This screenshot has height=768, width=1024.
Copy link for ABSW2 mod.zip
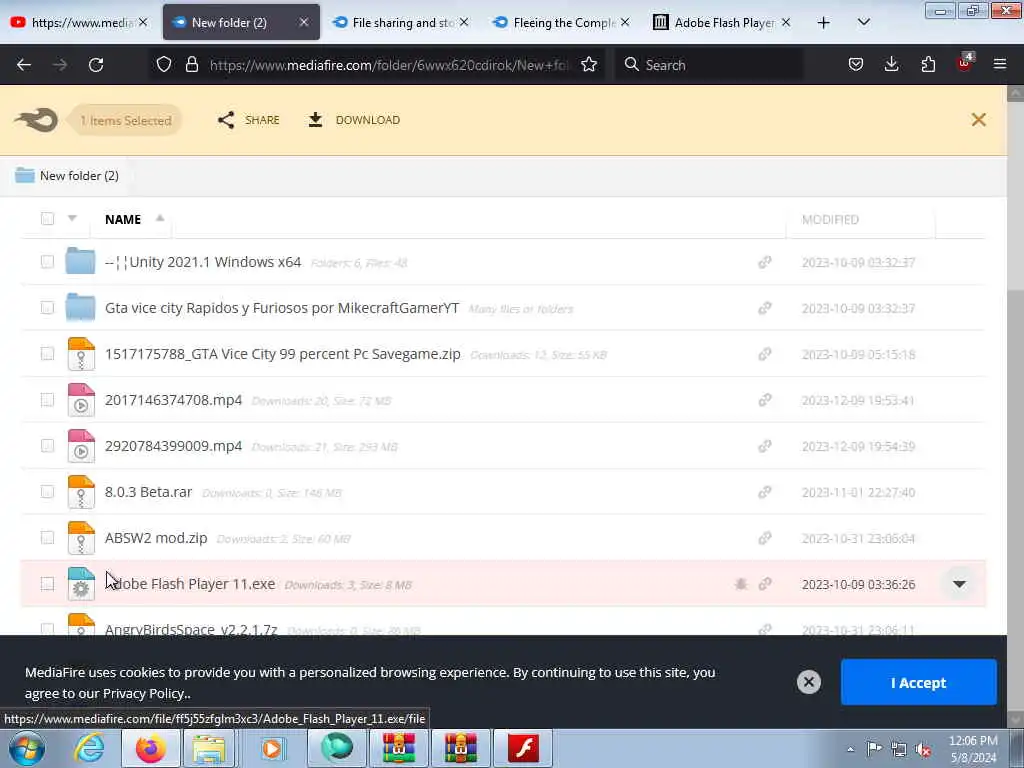[x=765, y=538]
